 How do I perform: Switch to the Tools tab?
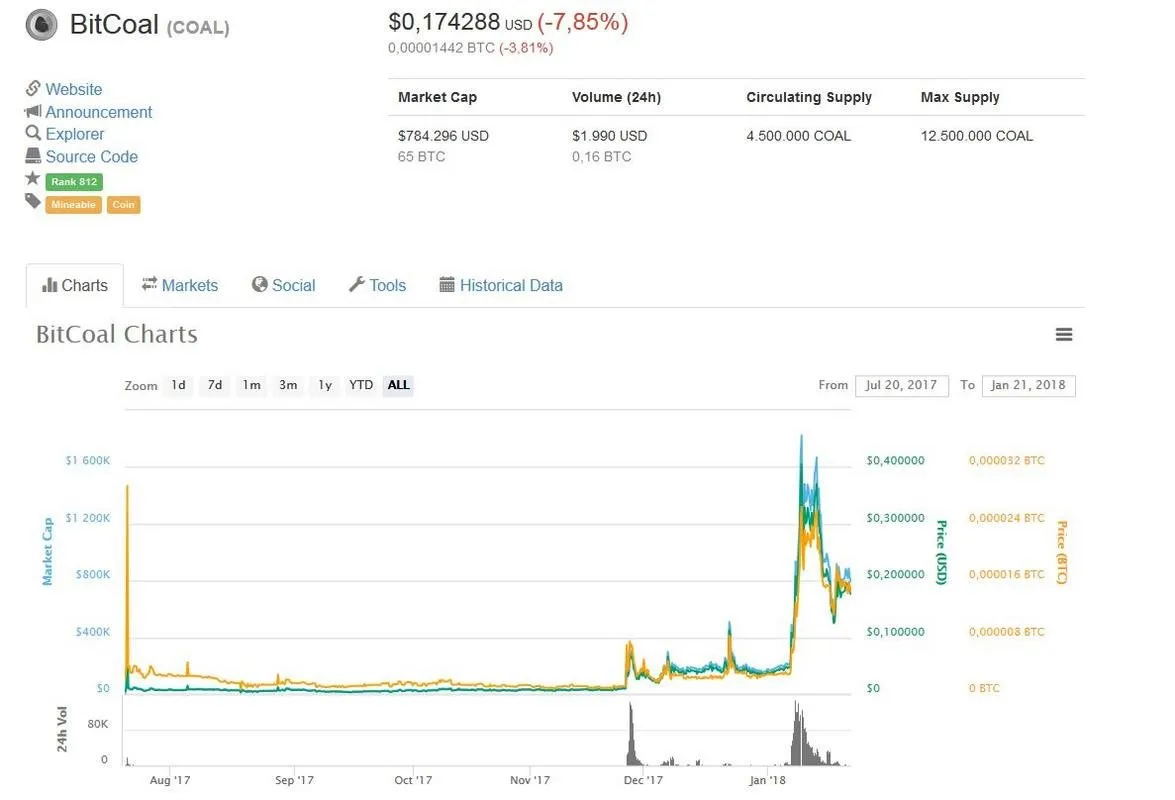pos(377,285)
